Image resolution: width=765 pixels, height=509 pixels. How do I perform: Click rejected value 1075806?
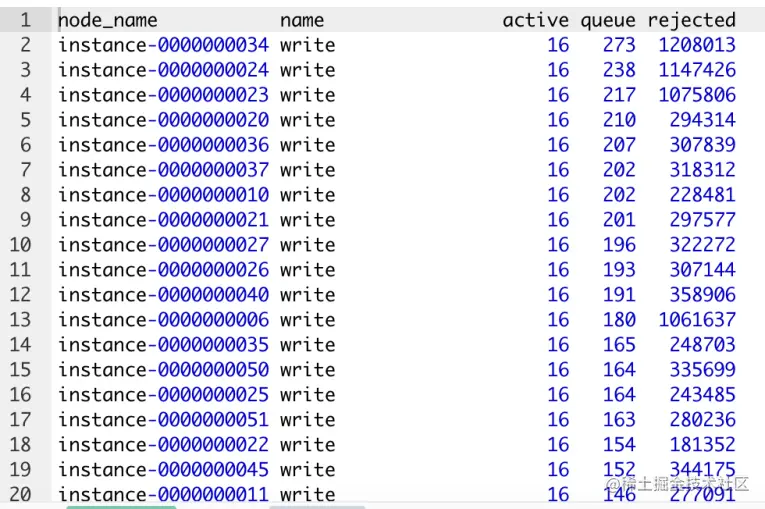697,95
